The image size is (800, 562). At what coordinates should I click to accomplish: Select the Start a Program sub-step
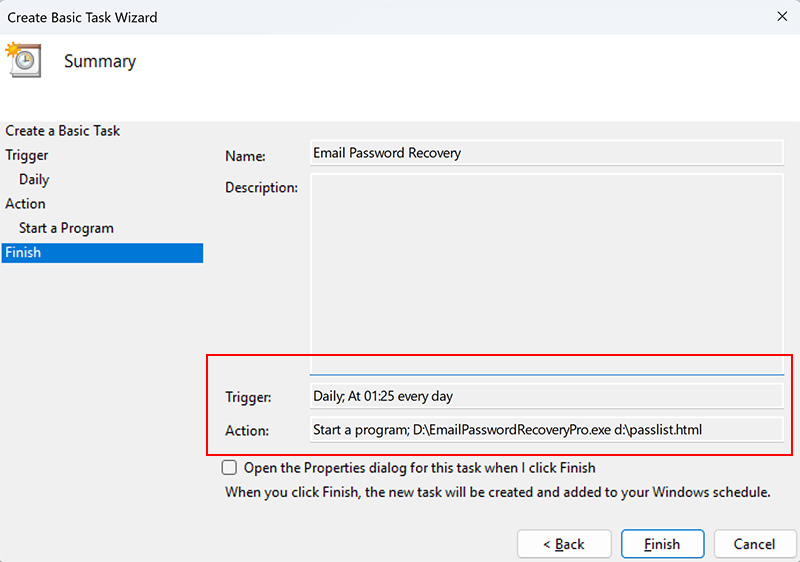click(x=66, y=228)
